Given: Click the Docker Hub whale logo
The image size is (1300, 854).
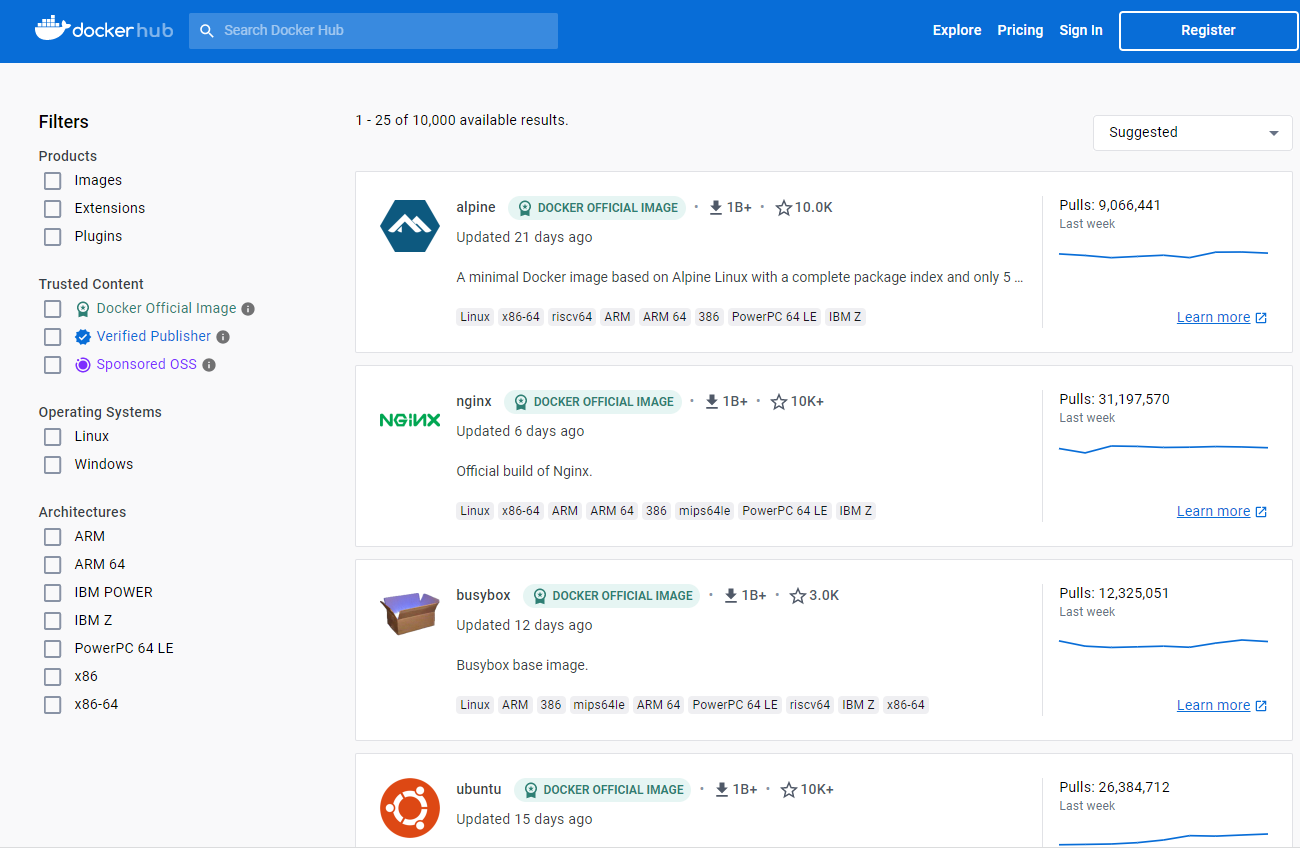Looking at the screenshot, I should [51, 28].
